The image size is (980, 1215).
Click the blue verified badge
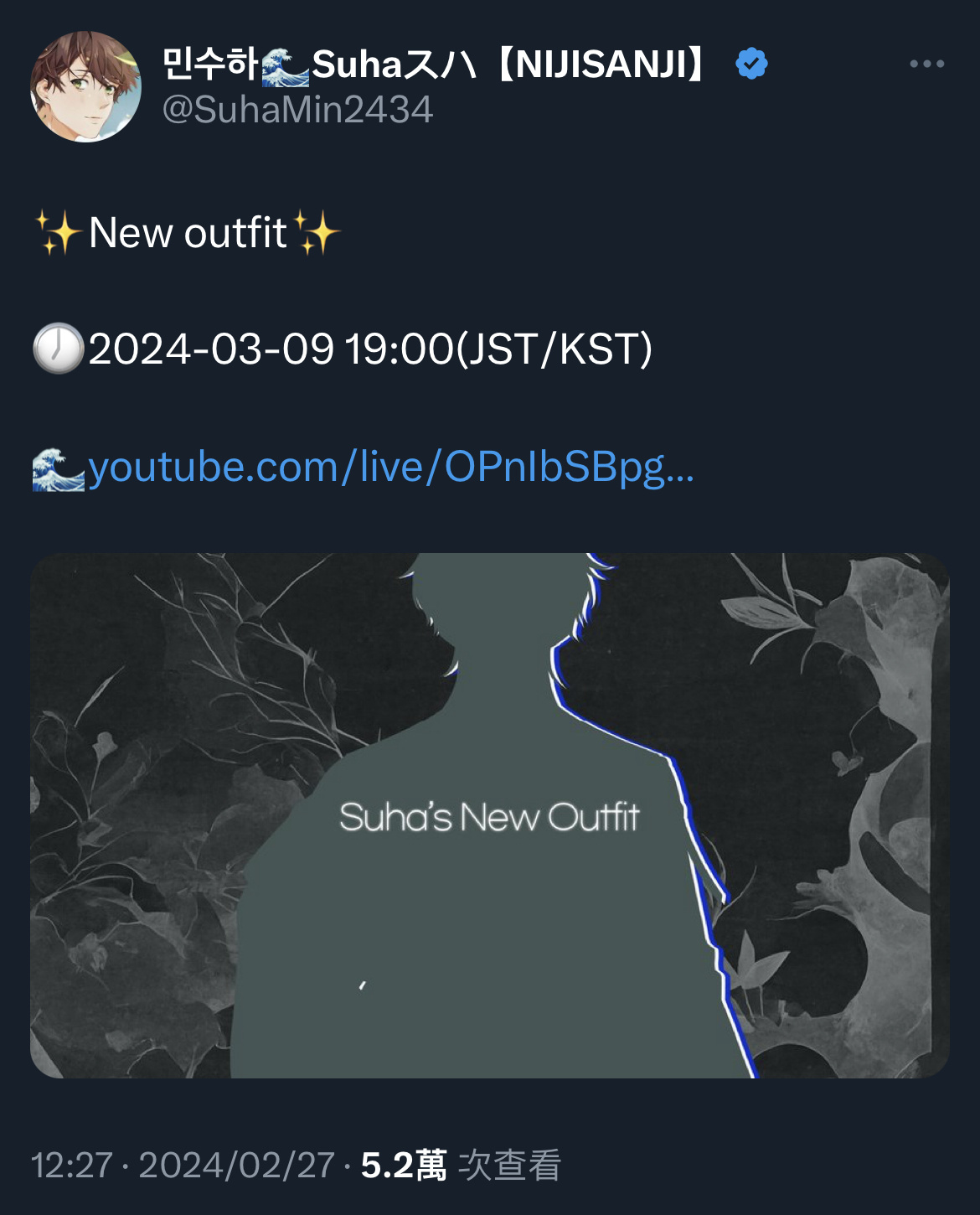(x=751, y=64)
